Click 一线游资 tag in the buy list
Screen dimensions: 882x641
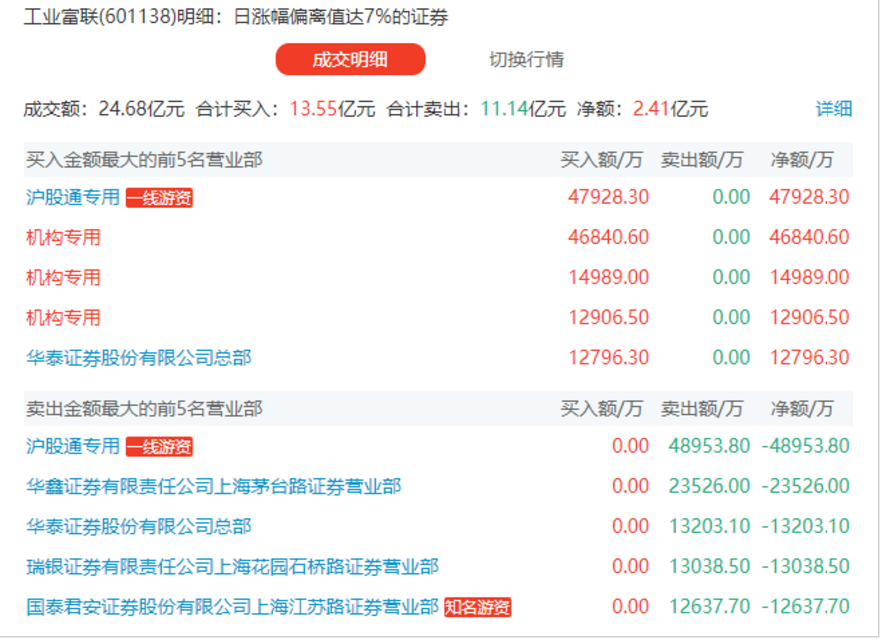159,198
